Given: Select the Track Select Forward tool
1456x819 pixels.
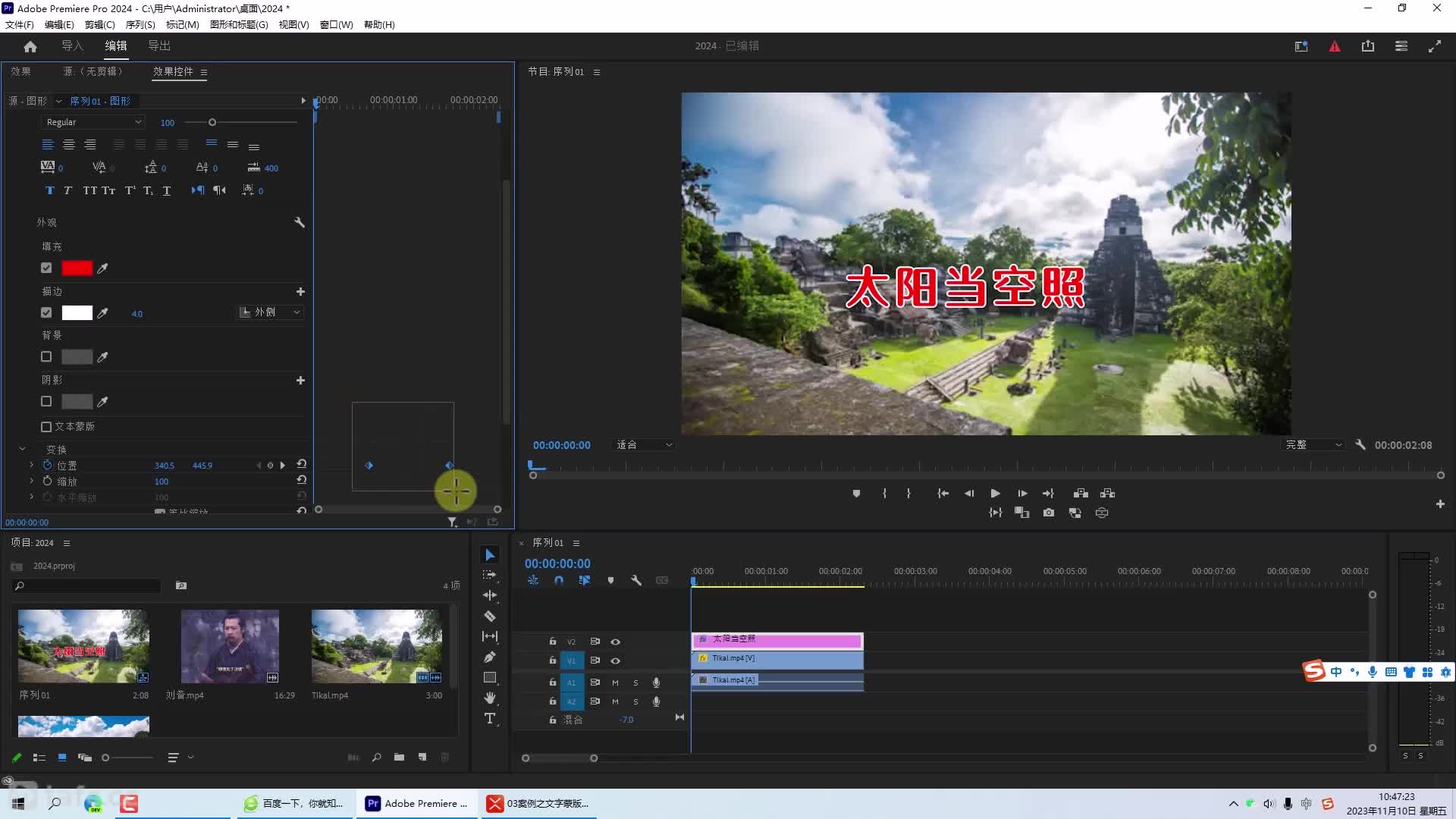Looking at the screenshot, I should tap(490, 575).
